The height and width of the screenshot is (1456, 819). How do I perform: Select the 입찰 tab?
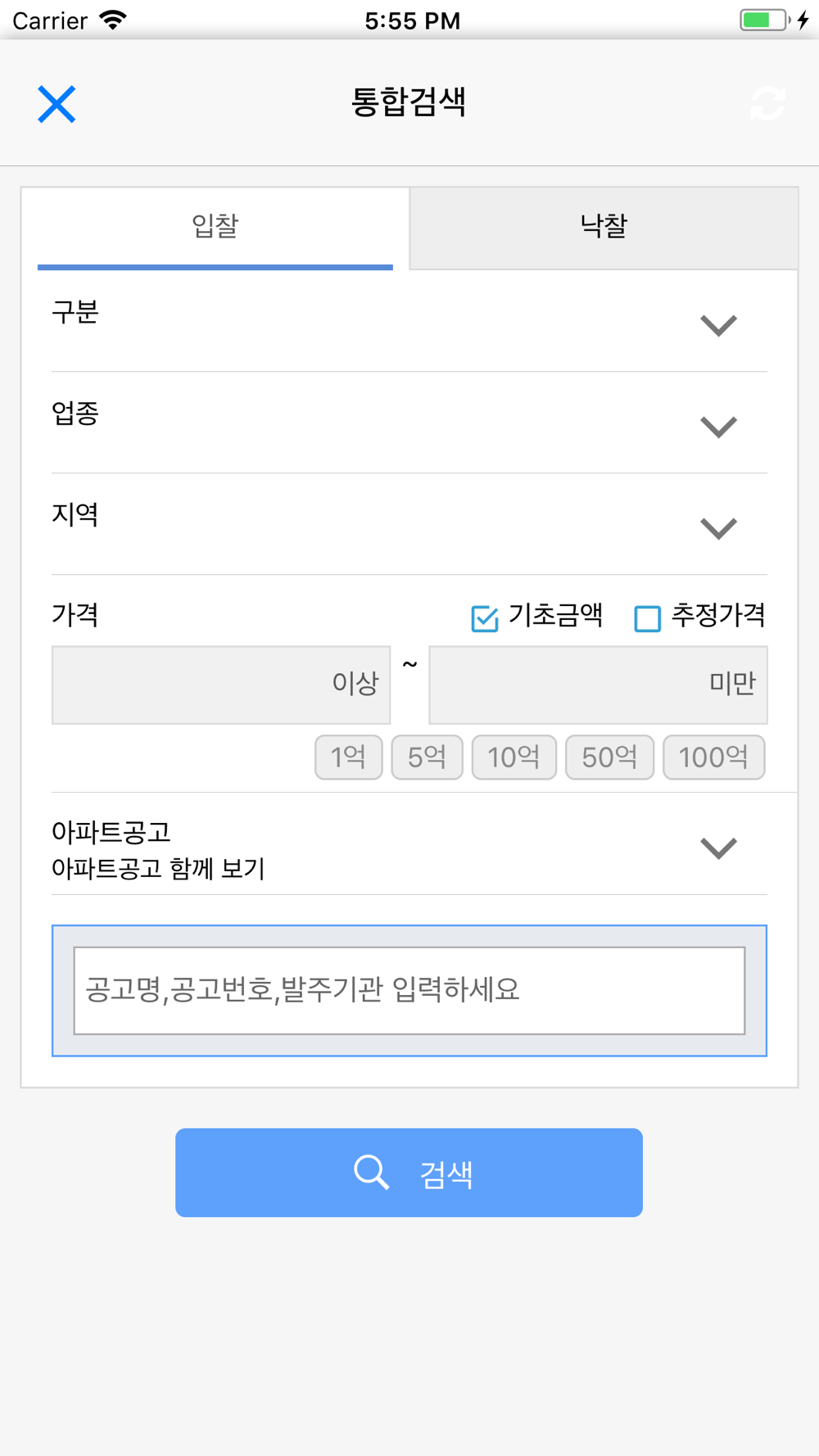[215, 228]
